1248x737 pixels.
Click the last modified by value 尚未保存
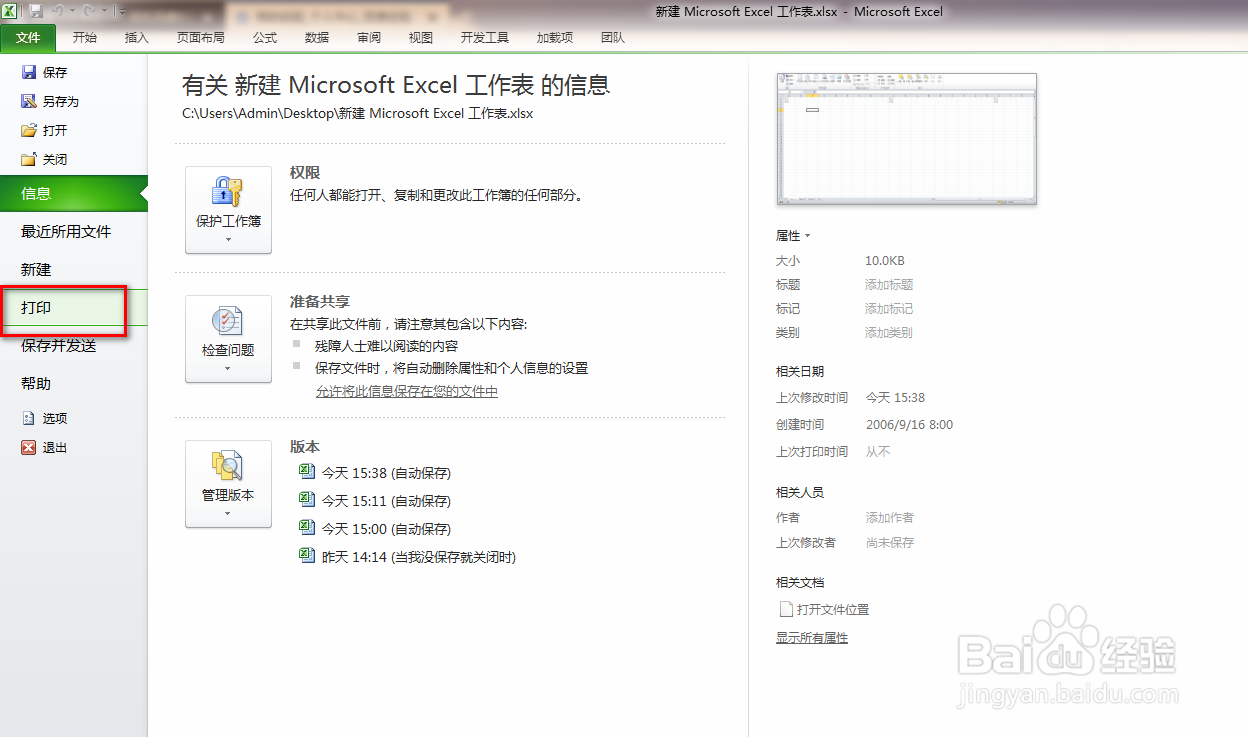[x=889, y=543]
